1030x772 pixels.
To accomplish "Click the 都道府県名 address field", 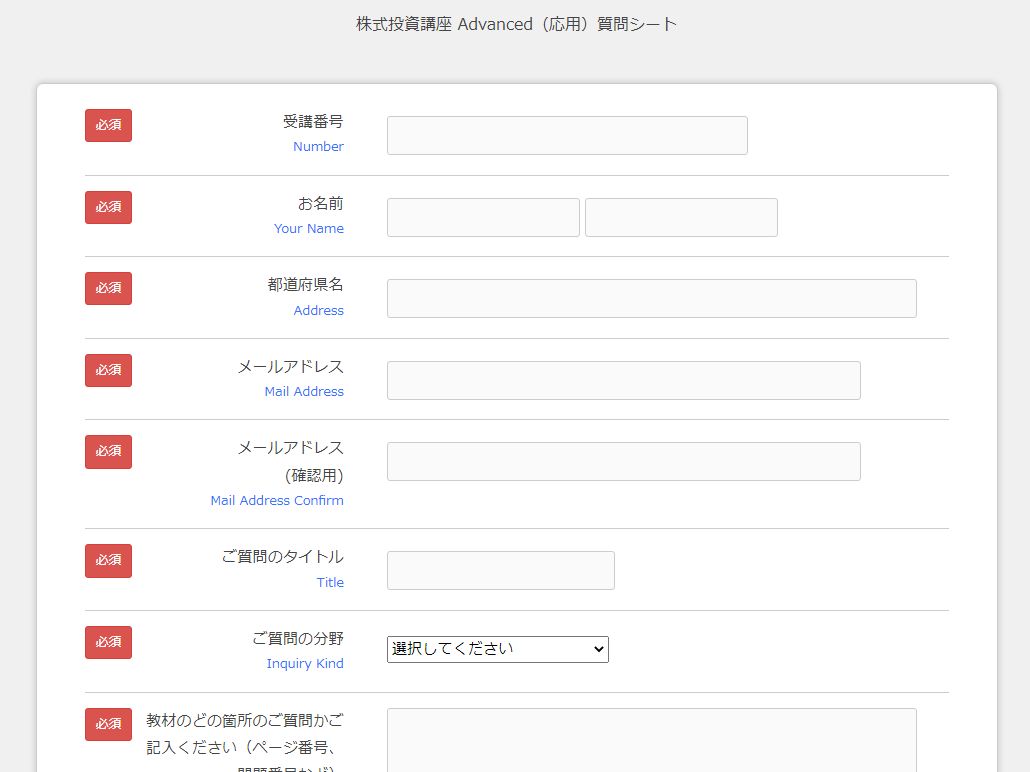I will (x=651, y=299).
